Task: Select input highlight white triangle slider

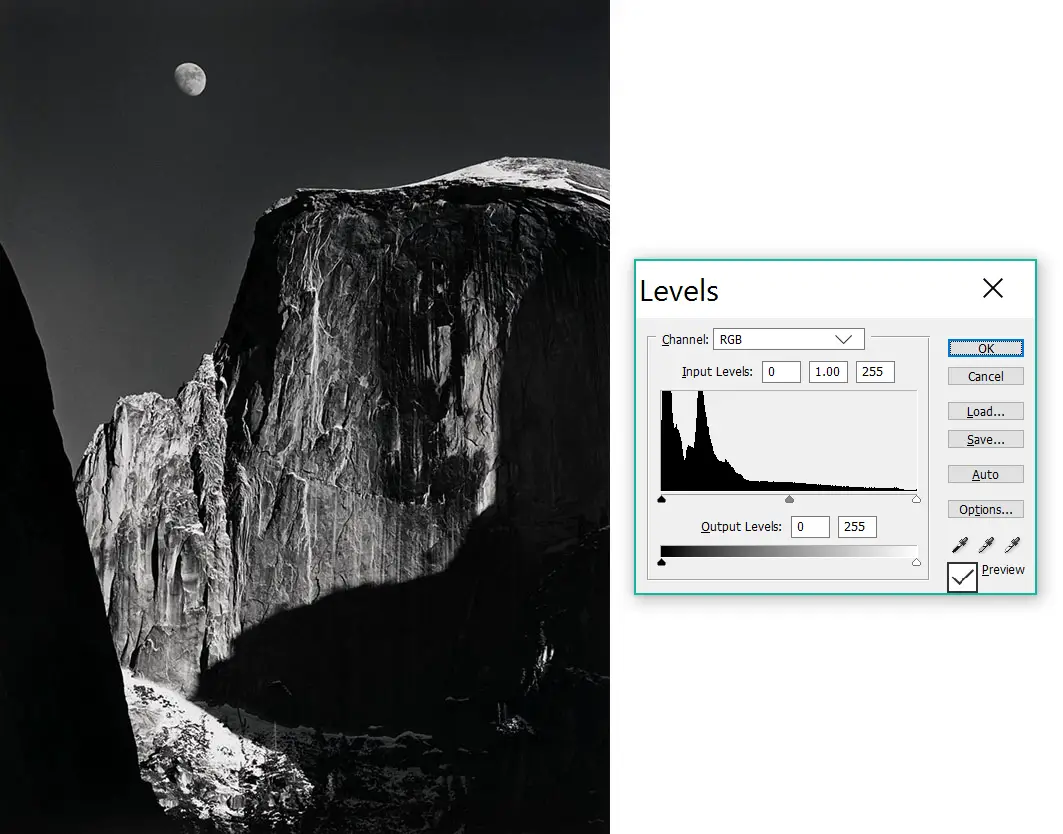Action: coord(917,499)
